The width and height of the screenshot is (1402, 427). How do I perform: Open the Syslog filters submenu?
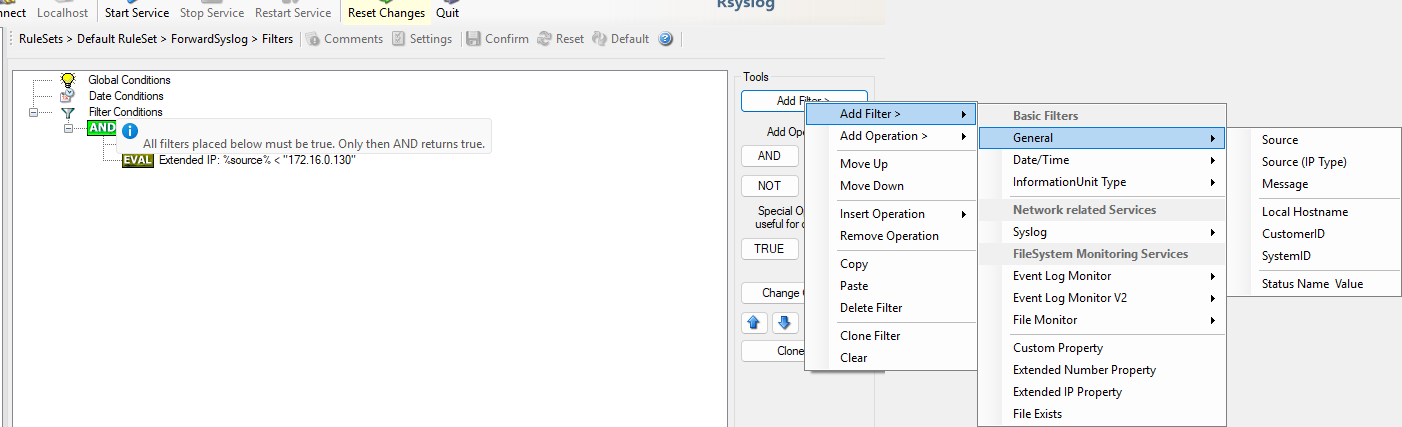1102,232
